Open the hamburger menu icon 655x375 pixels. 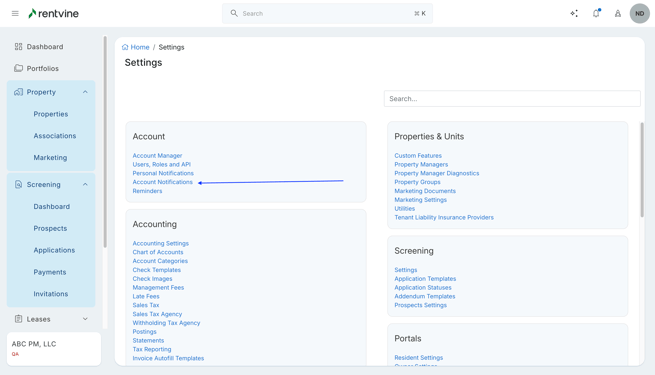click(x=15, y=13)
